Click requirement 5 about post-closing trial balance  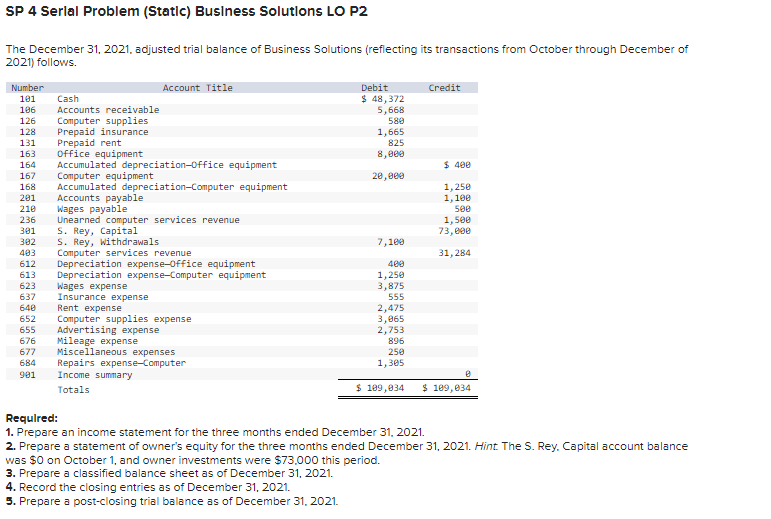pyautogui.click(x=172, y=501)
